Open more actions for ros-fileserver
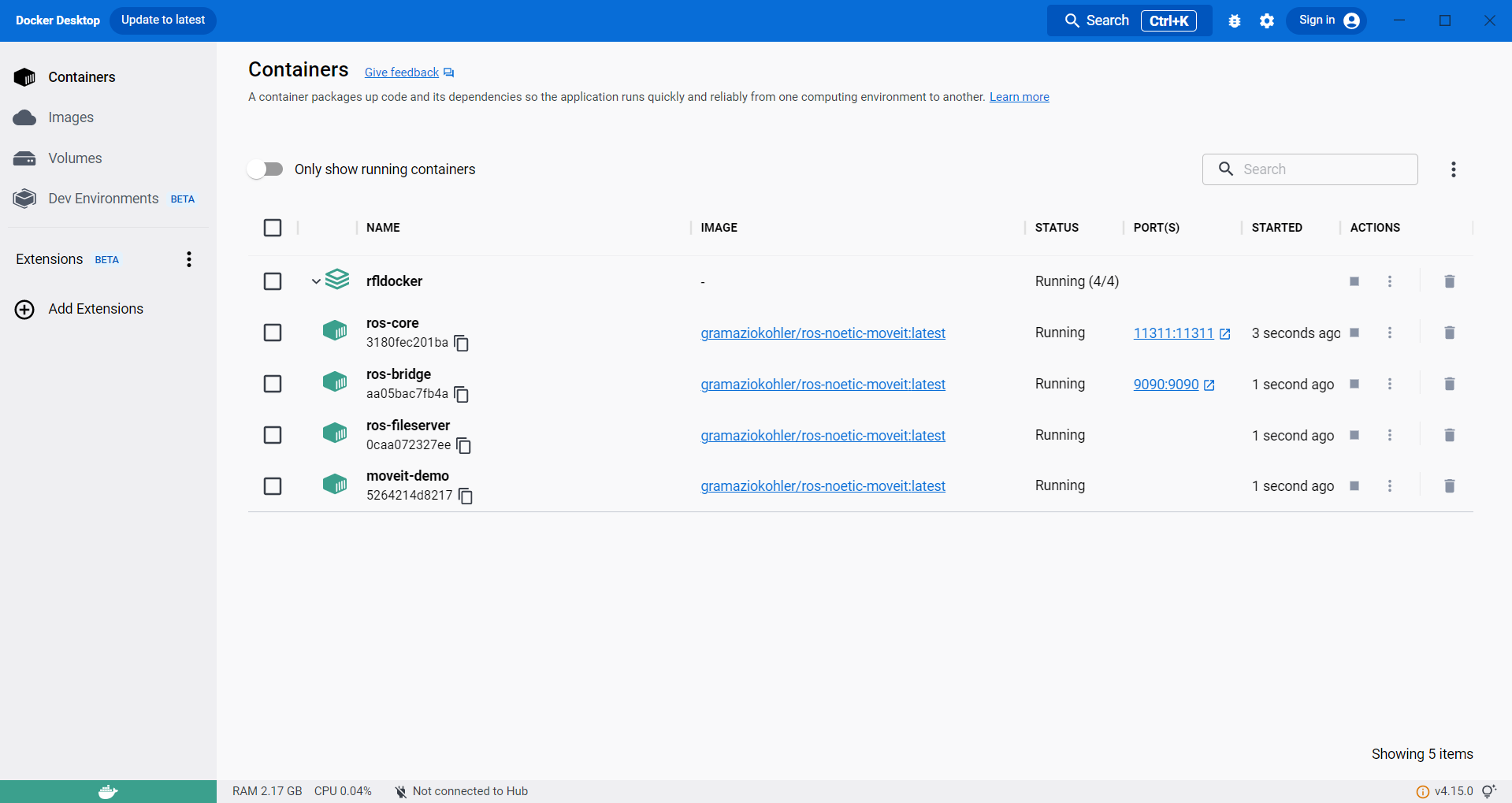1512x803 pixels. click(x=1389, y=435)
